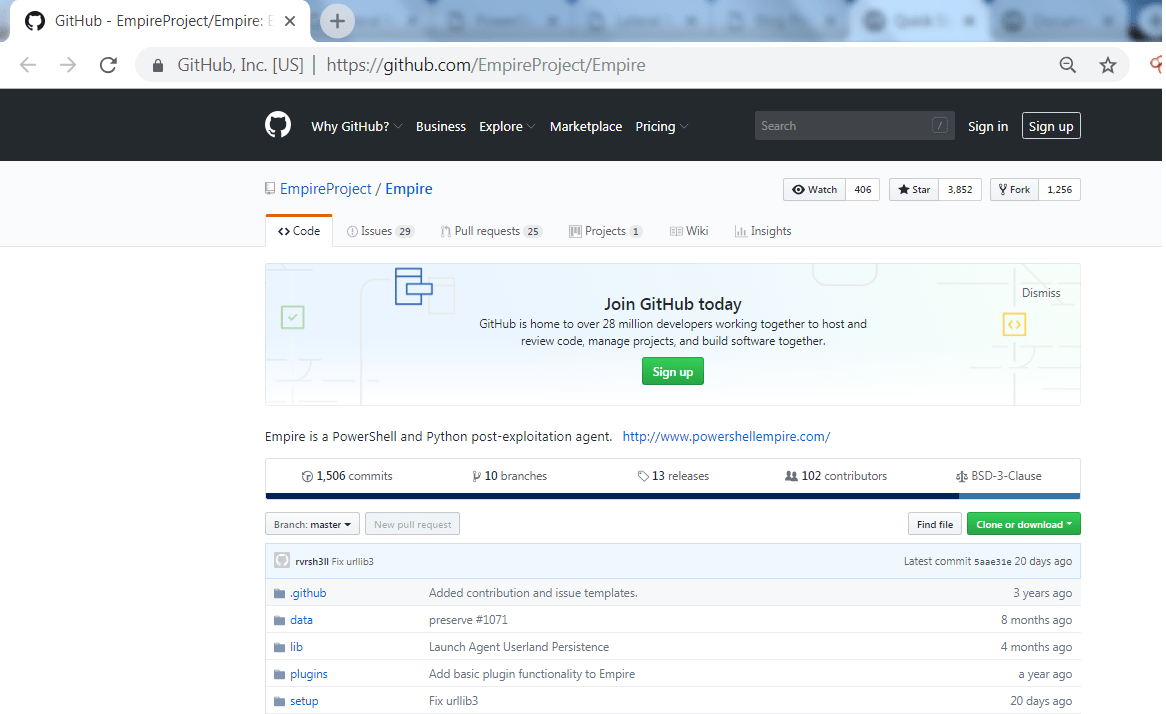
Task: Reload the page with the refresh icon
Action: pos(108,65)
